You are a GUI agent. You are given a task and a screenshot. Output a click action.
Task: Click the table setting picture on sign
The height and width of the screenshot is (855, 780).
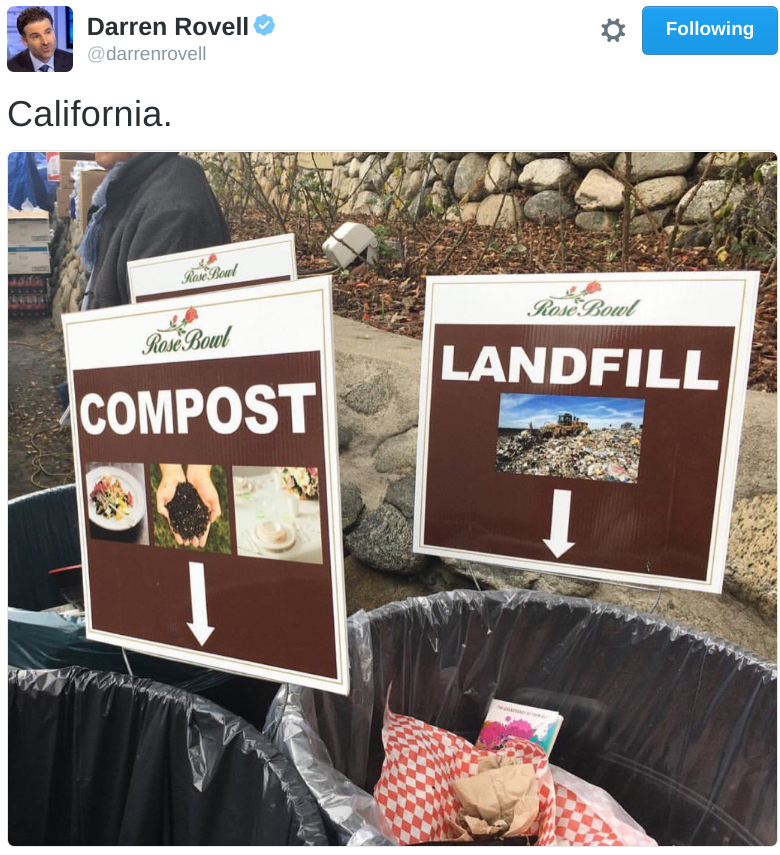[x=277, y=515]
